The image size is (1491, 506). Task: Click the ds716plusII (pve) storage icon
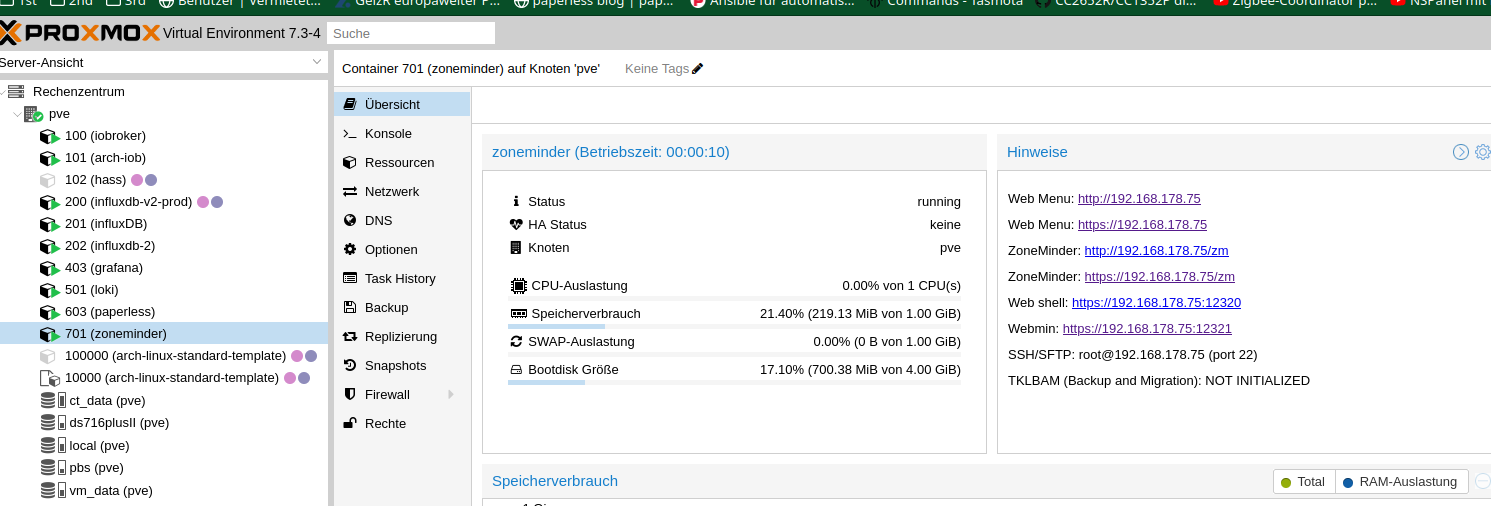click(x=53, y=422)
